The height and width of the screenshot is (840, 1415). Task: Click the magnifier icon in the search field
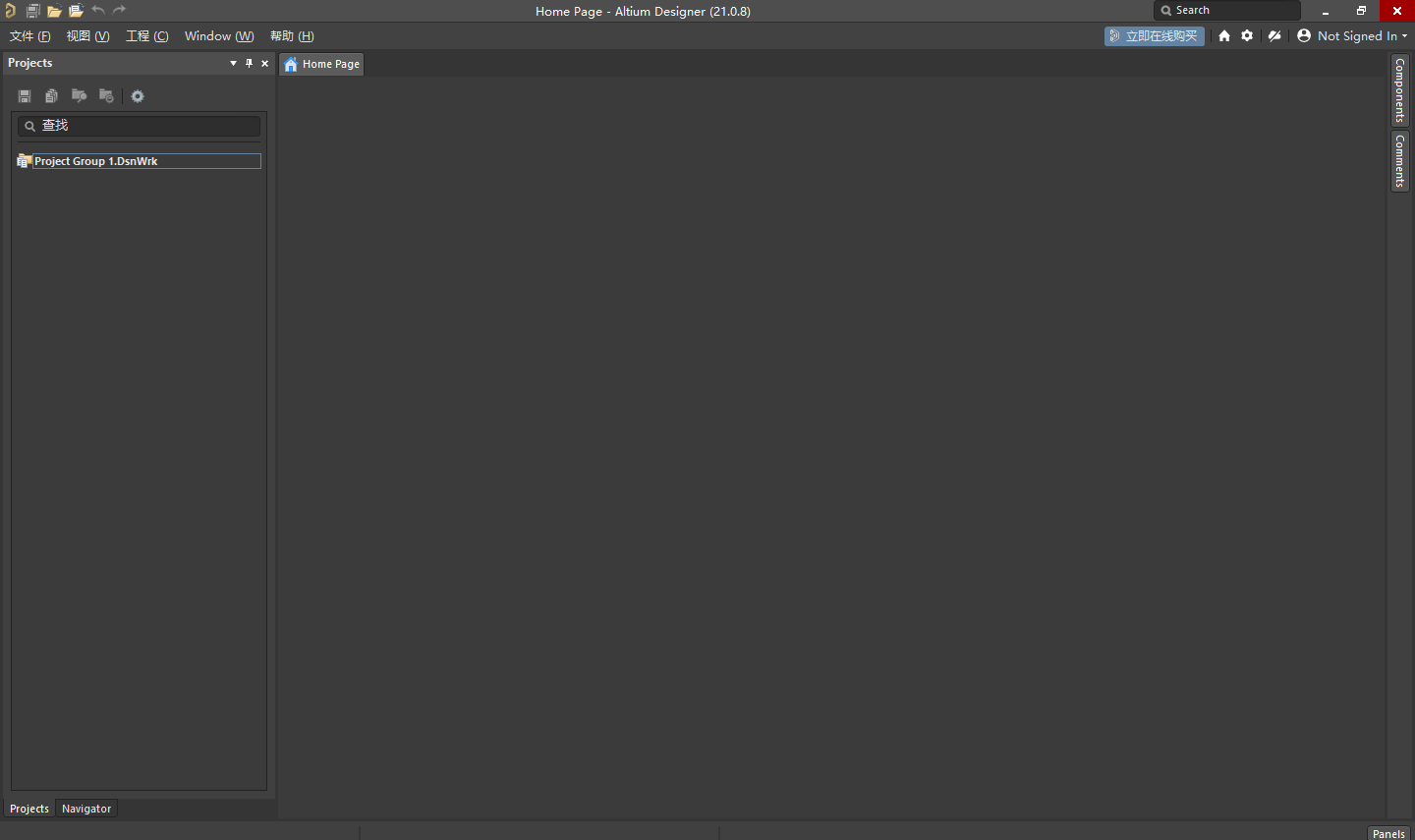pos(29,126)
